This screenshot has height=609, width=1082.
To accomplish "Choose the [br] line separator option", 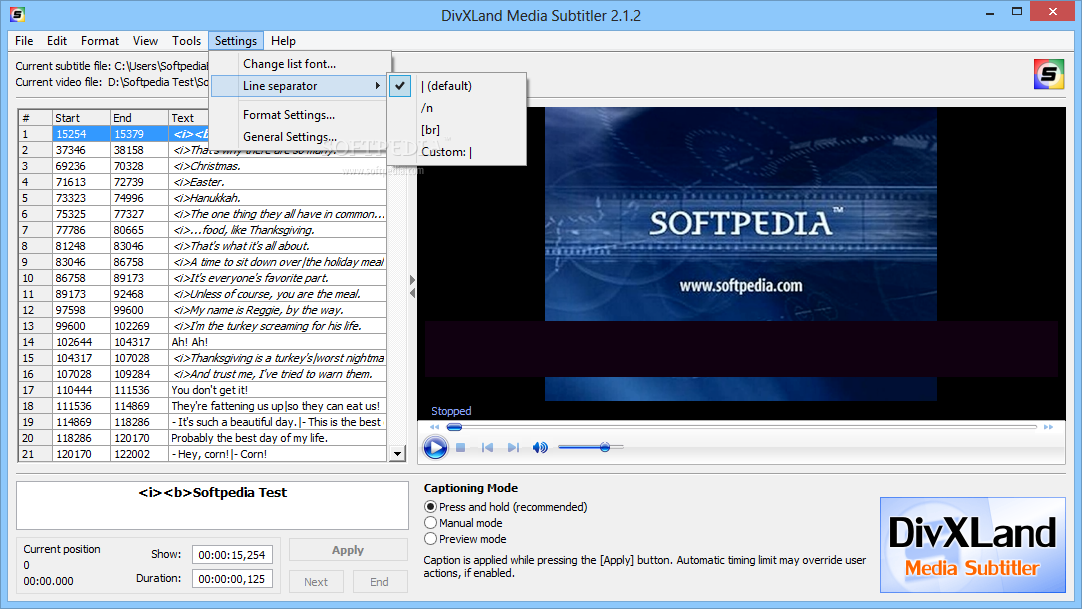I will (x=456, y=130).
